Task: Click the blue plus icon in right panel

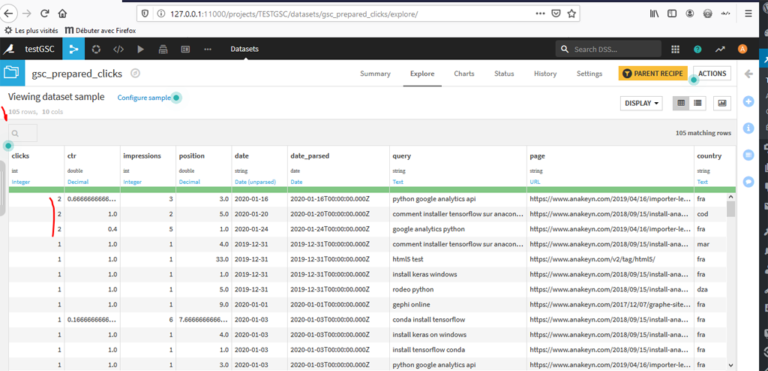Action: pyautogui.click(x=748, y=101)
